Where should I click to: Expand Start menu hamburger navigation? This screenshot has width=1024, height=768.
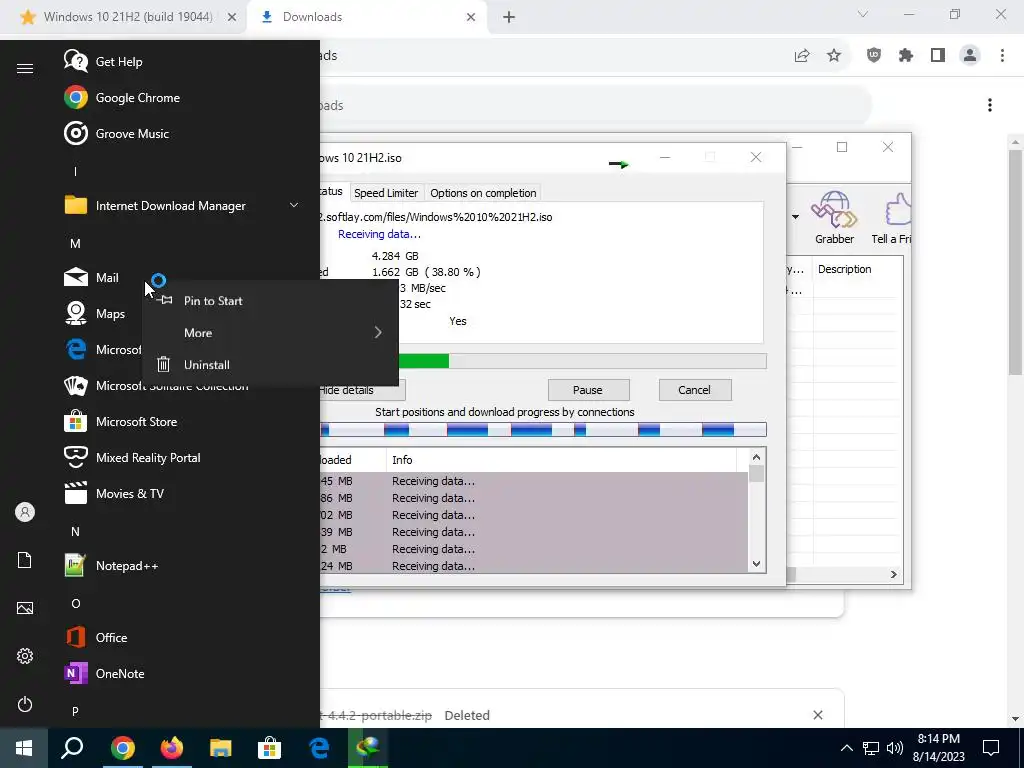click(25, 69)
